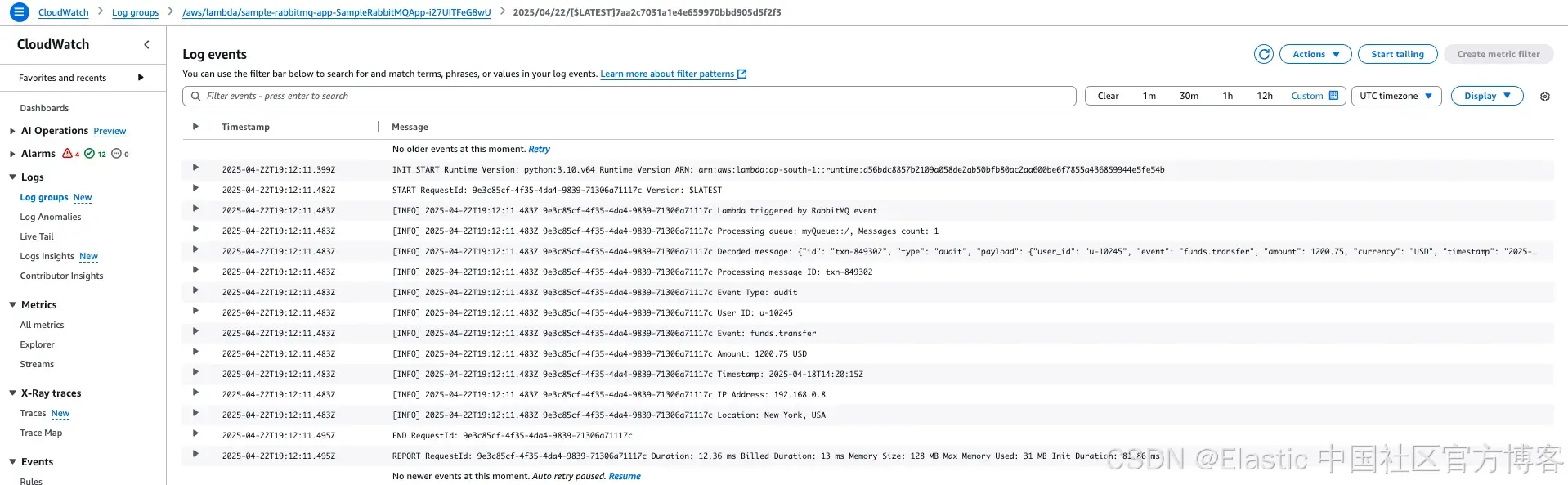Click the refresh log events icon
The image size is (1568, 485).
click(x=1264, y=54)
